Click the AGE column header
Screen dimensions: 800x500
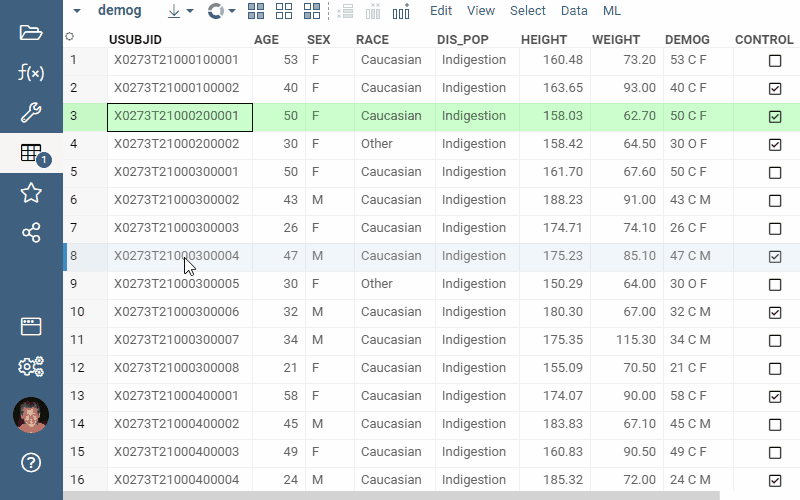266,40
